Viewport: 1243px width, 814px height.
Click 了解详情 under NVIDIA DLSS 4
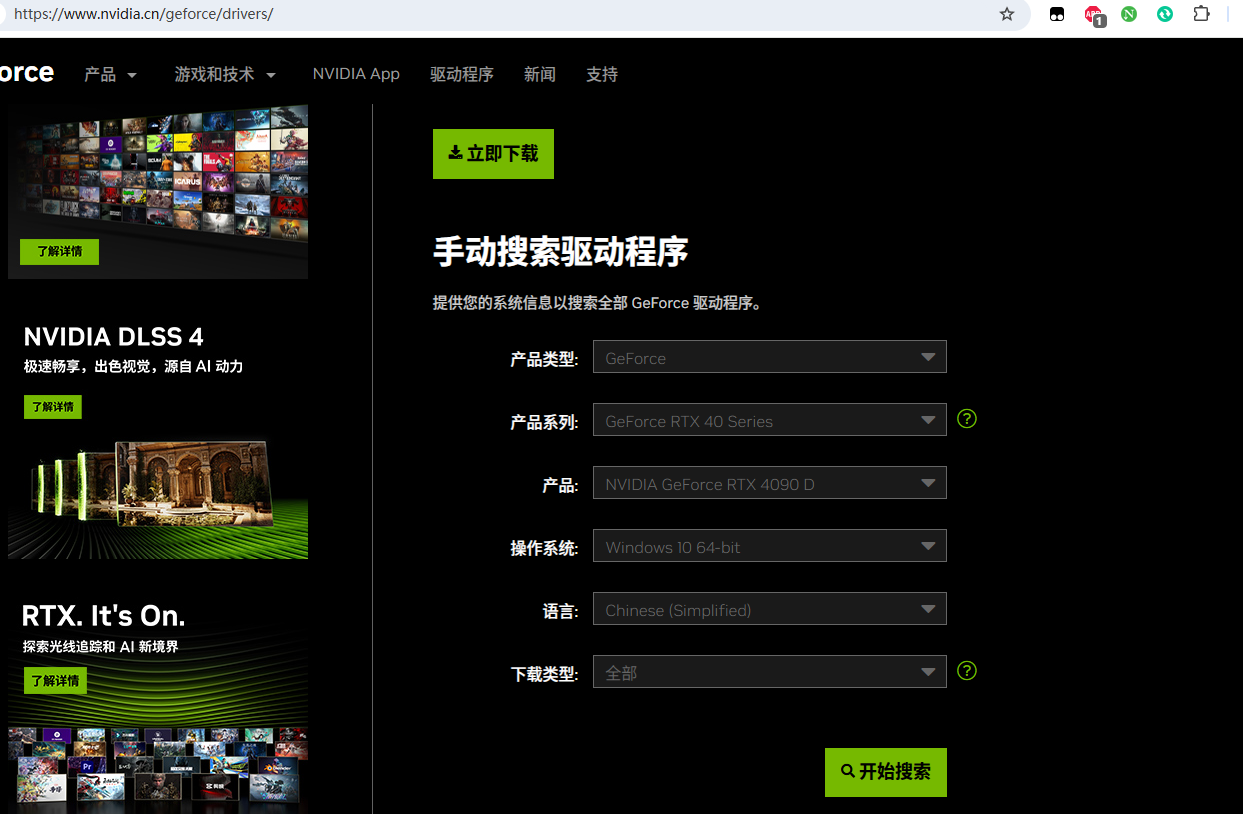coord(53,407)
